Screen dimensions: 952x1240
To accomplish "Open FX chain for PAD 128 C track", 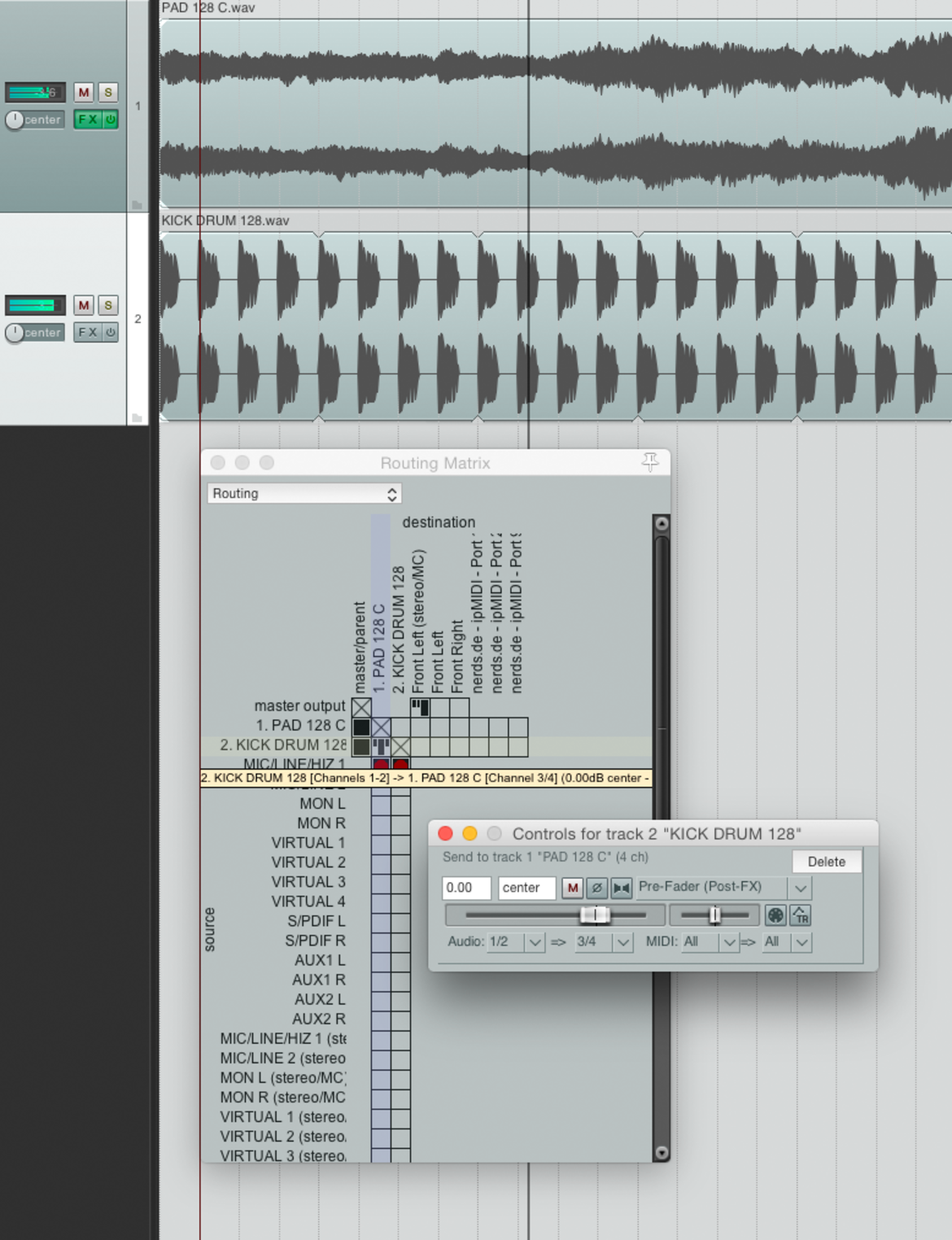I will [x=87, y=120].
